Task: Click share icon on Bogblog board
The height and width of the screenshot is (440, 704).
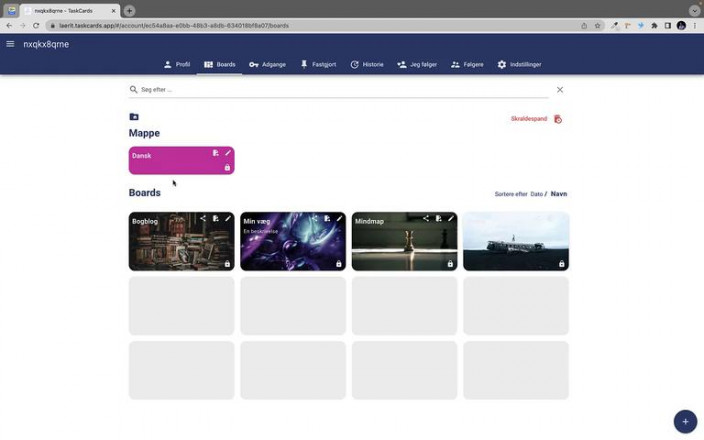Action: [203, 218]
